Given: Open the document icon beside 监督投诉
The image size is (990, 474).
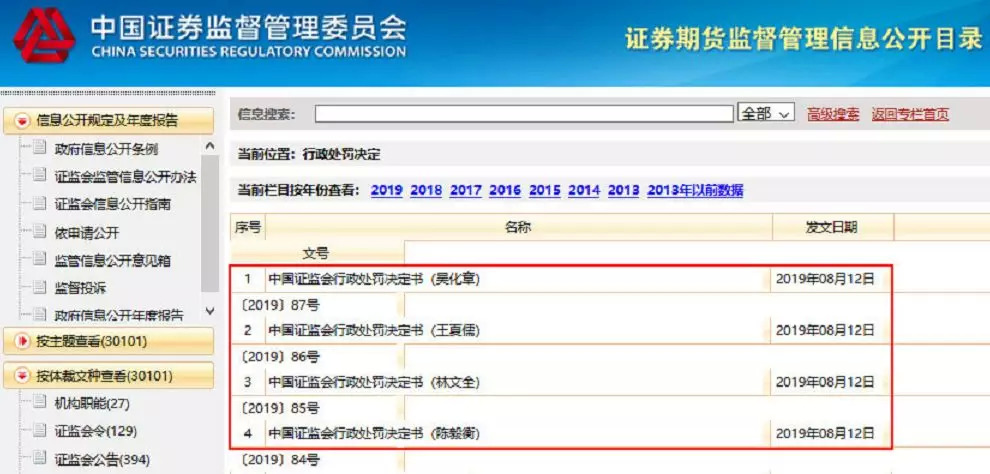Looking at the screenshot, I should [40, 287].
